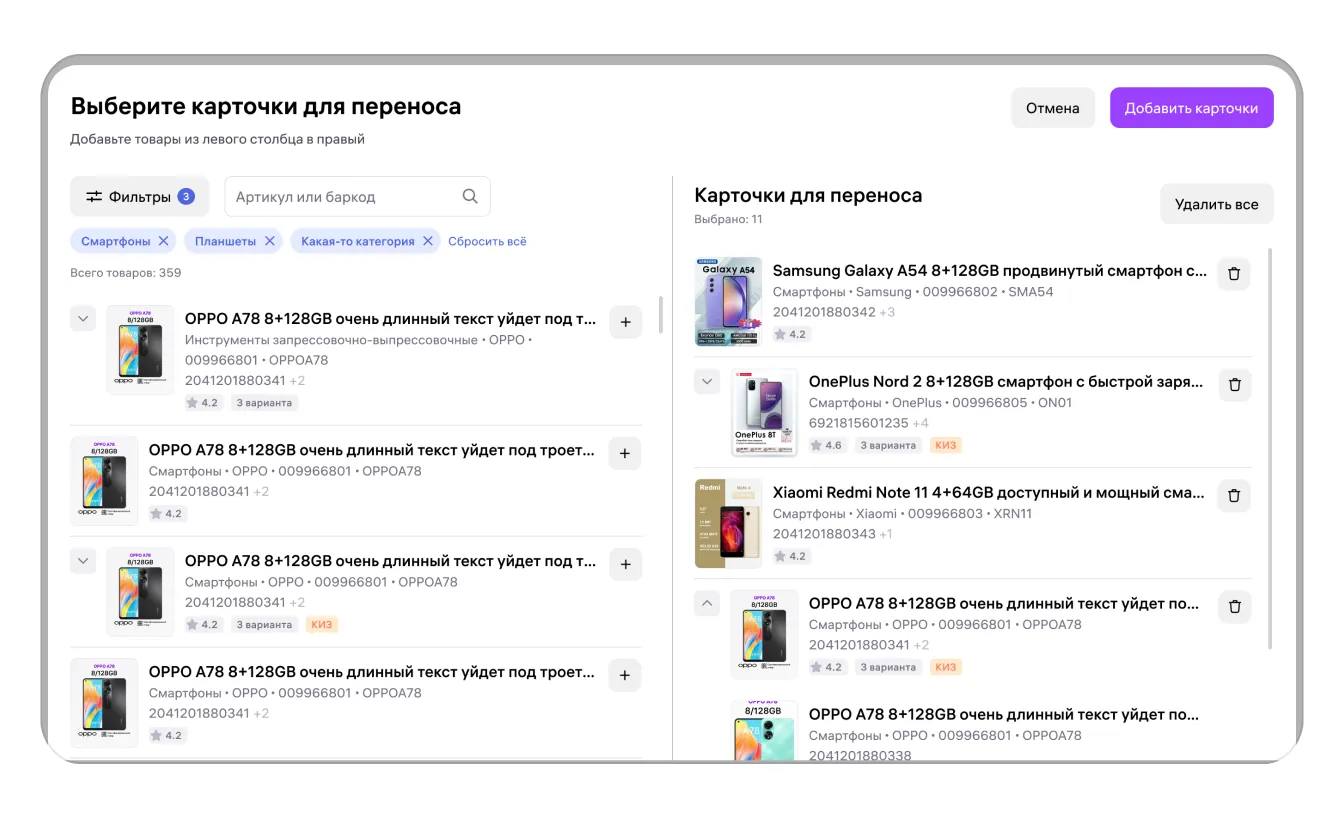This screenshot has height=818, width=1344.
Task: Click the magnifier search icon
Action: 470,197
